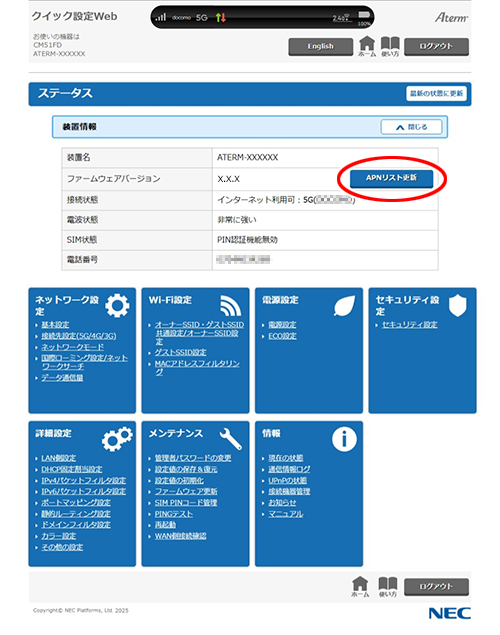Open the 接続機器管理 link
The width and height of the screenshot is (500, 635).
tap(289, 492)
